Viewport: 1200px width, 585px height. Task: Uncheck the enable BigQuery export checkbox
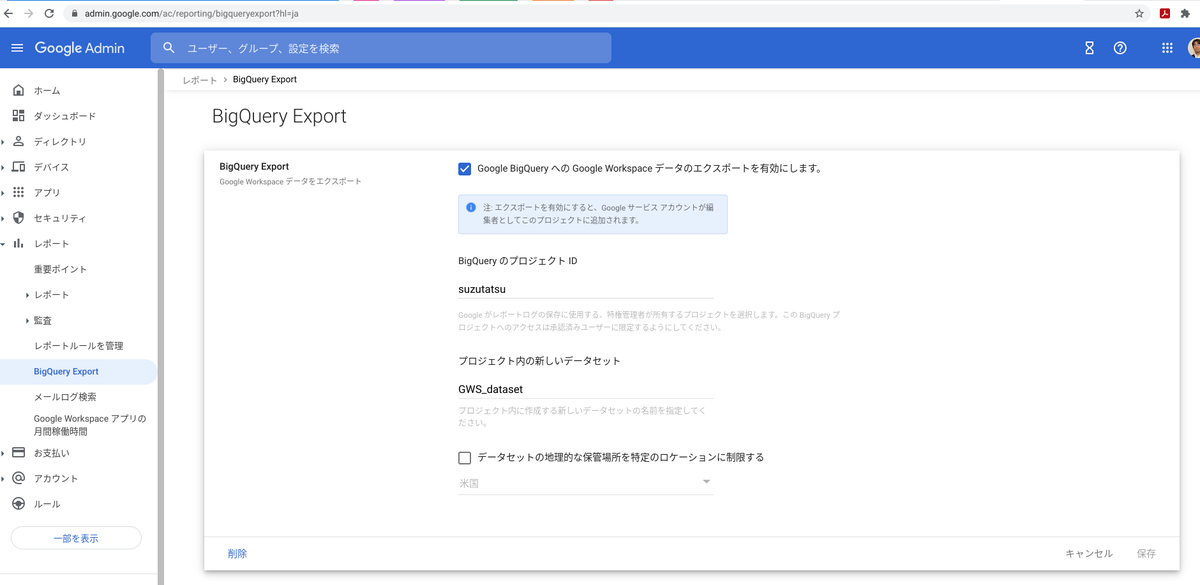coord(464,169)
